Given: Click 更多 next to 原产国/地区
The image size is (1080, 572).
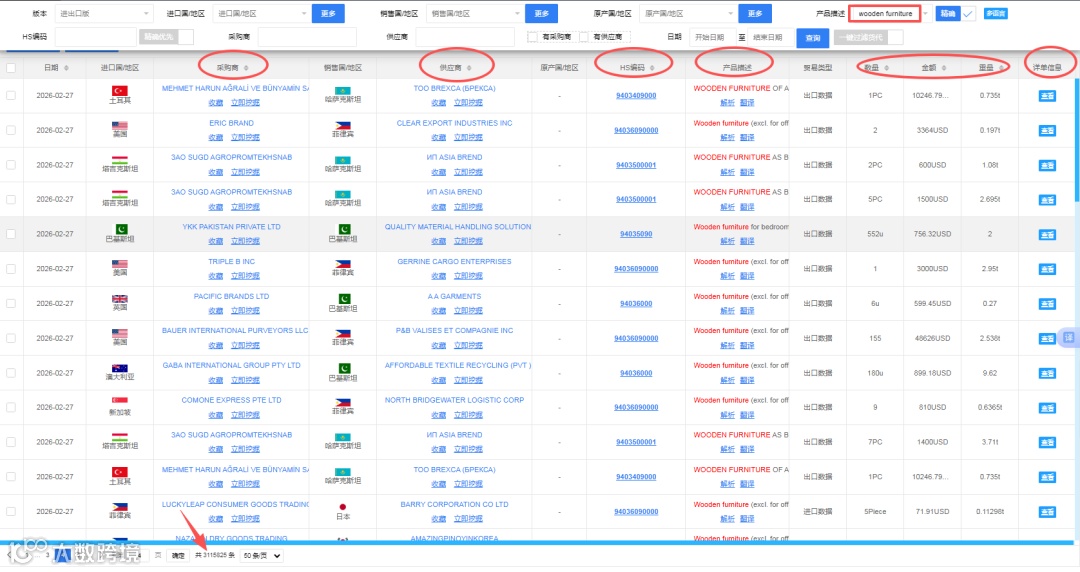Looking at the screenshot, I should click(x=755, y=14).
